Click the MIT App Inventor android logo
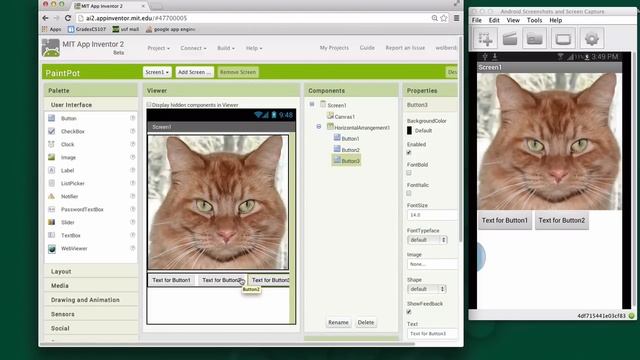The width and height of the screenshot is (640, 360). [51, 48]
